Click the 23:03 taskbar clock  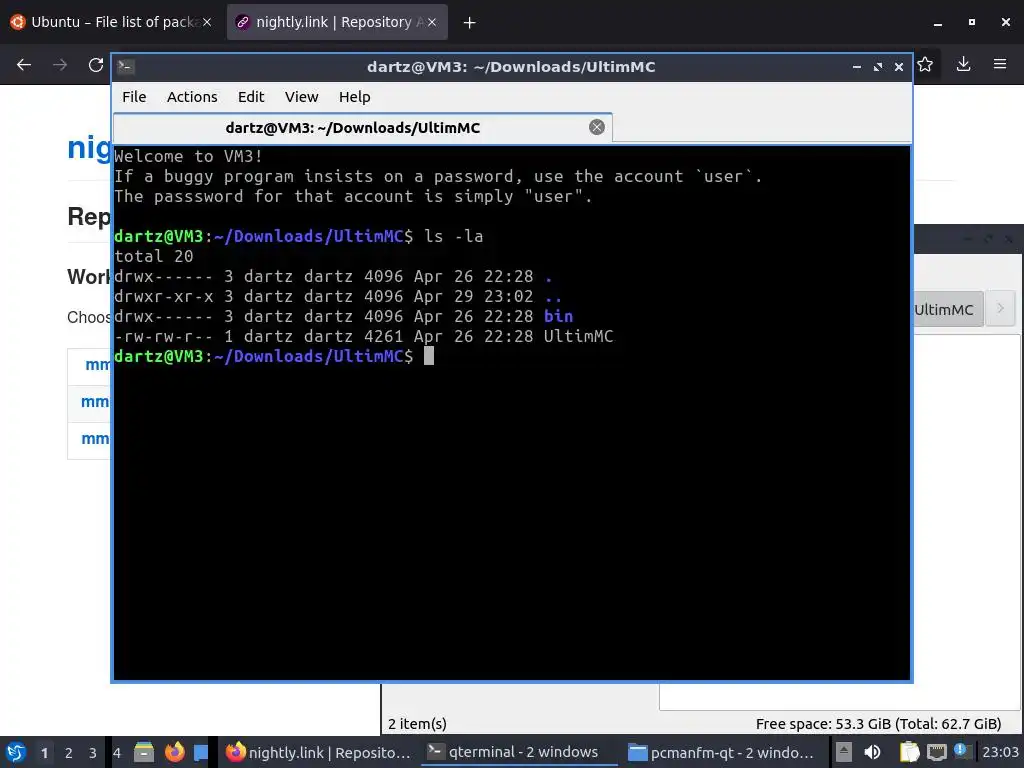(x=1000, y=752)
